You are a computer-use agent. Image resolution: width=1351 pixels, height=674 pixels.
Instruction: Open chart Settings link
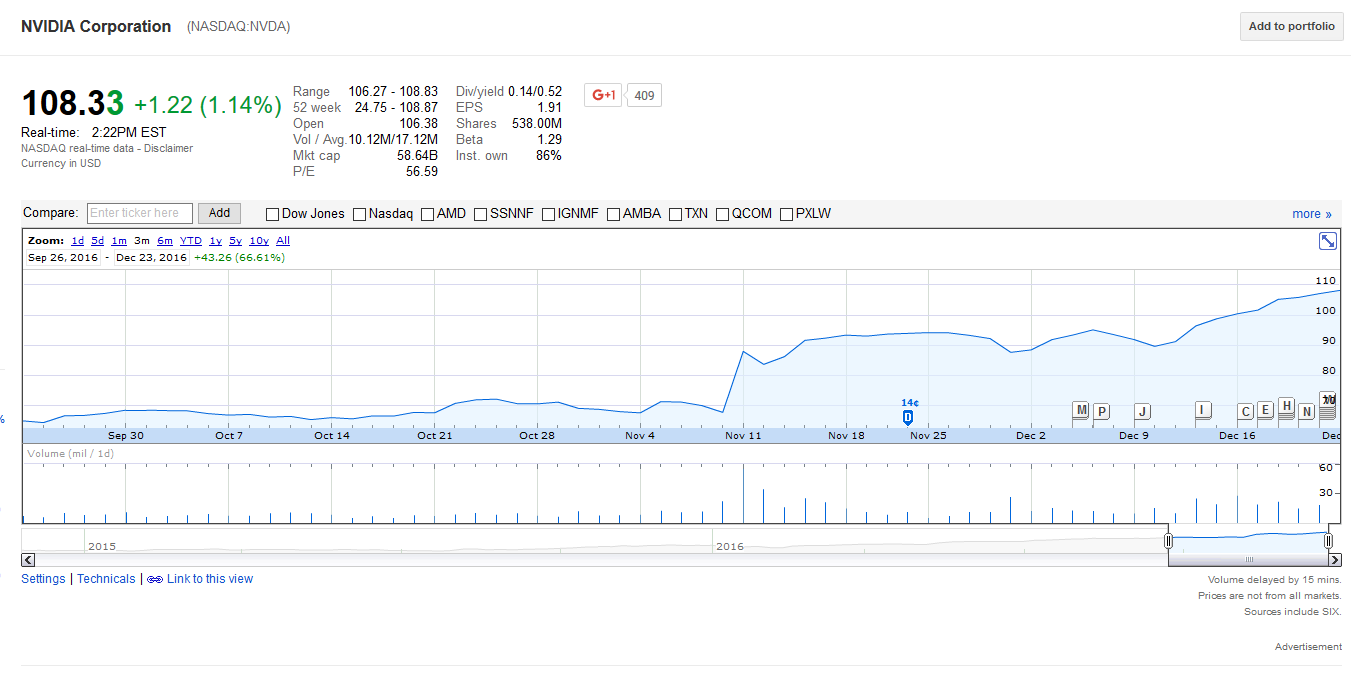coord(43,579)
